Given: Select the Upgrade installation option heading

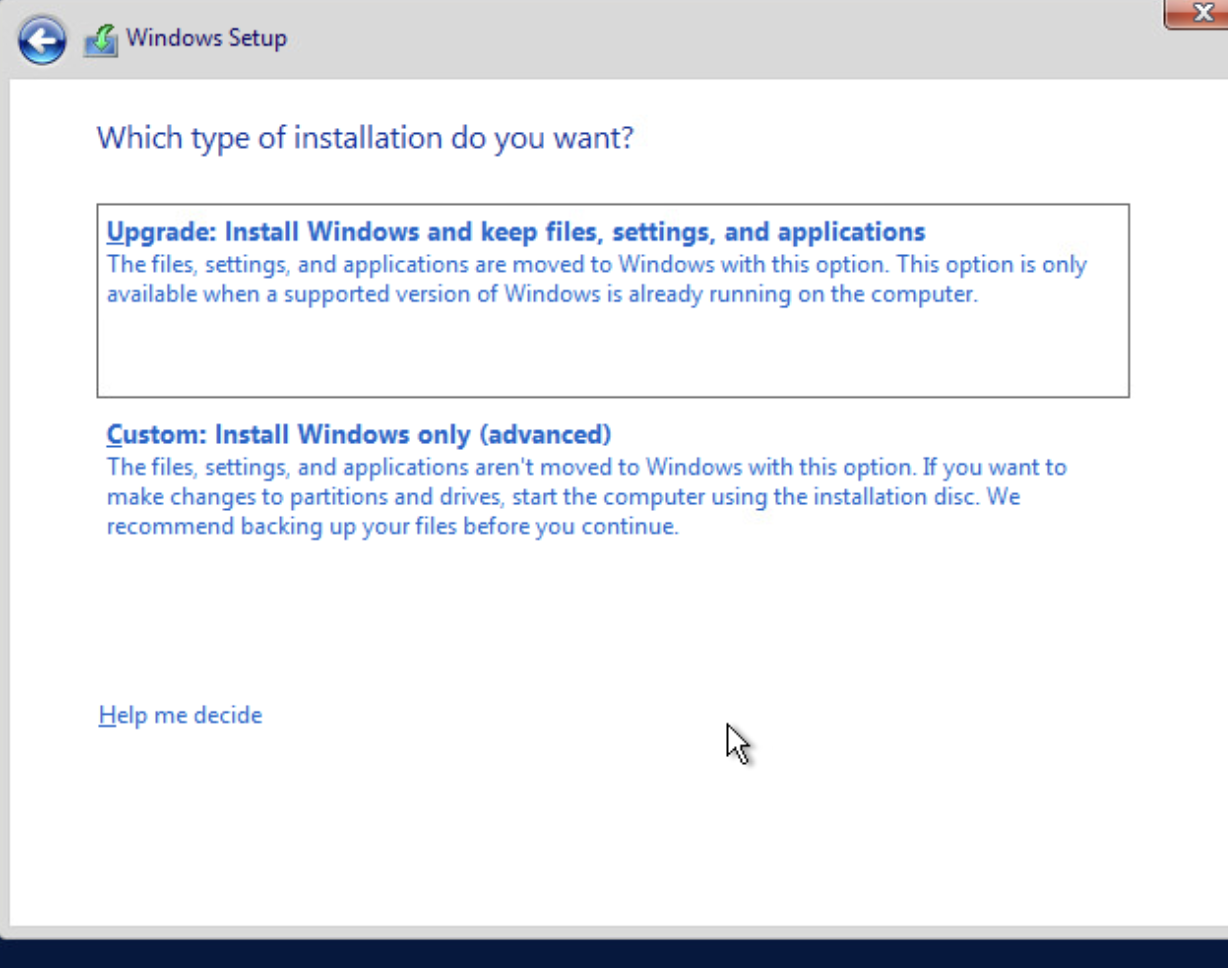Looking at the screenshot, I should (x=515, y=232).
